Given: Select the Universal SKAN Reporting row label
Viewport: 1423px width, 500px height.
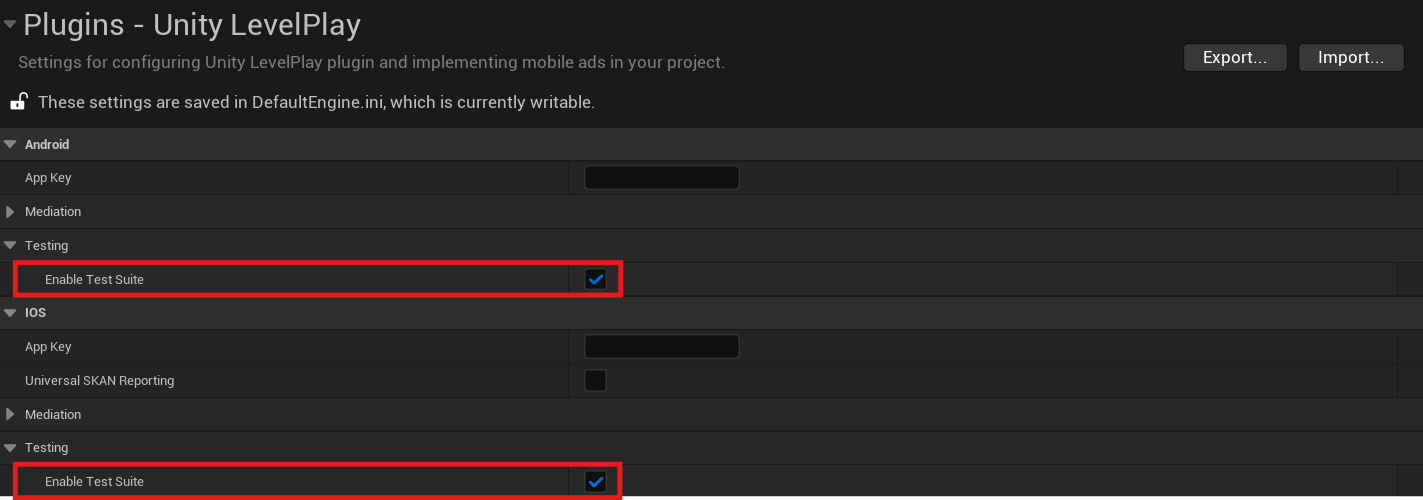Looking at the screenshot, I should tap(99, 381).
